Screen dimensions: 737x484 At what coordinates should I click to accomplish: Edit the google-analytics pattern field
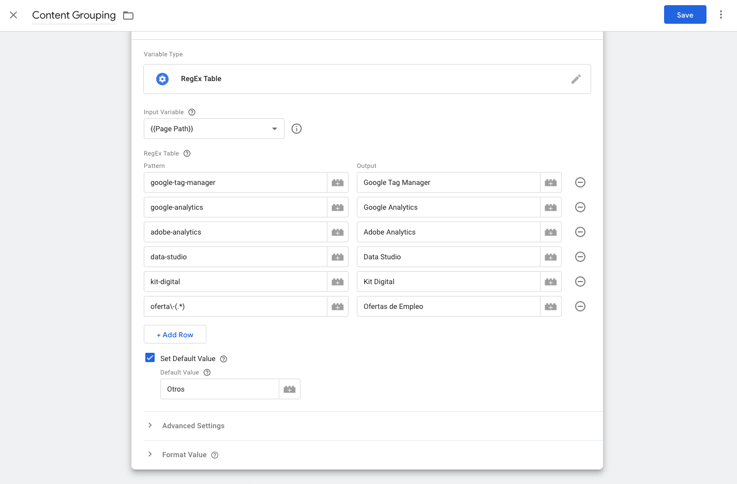235,207
